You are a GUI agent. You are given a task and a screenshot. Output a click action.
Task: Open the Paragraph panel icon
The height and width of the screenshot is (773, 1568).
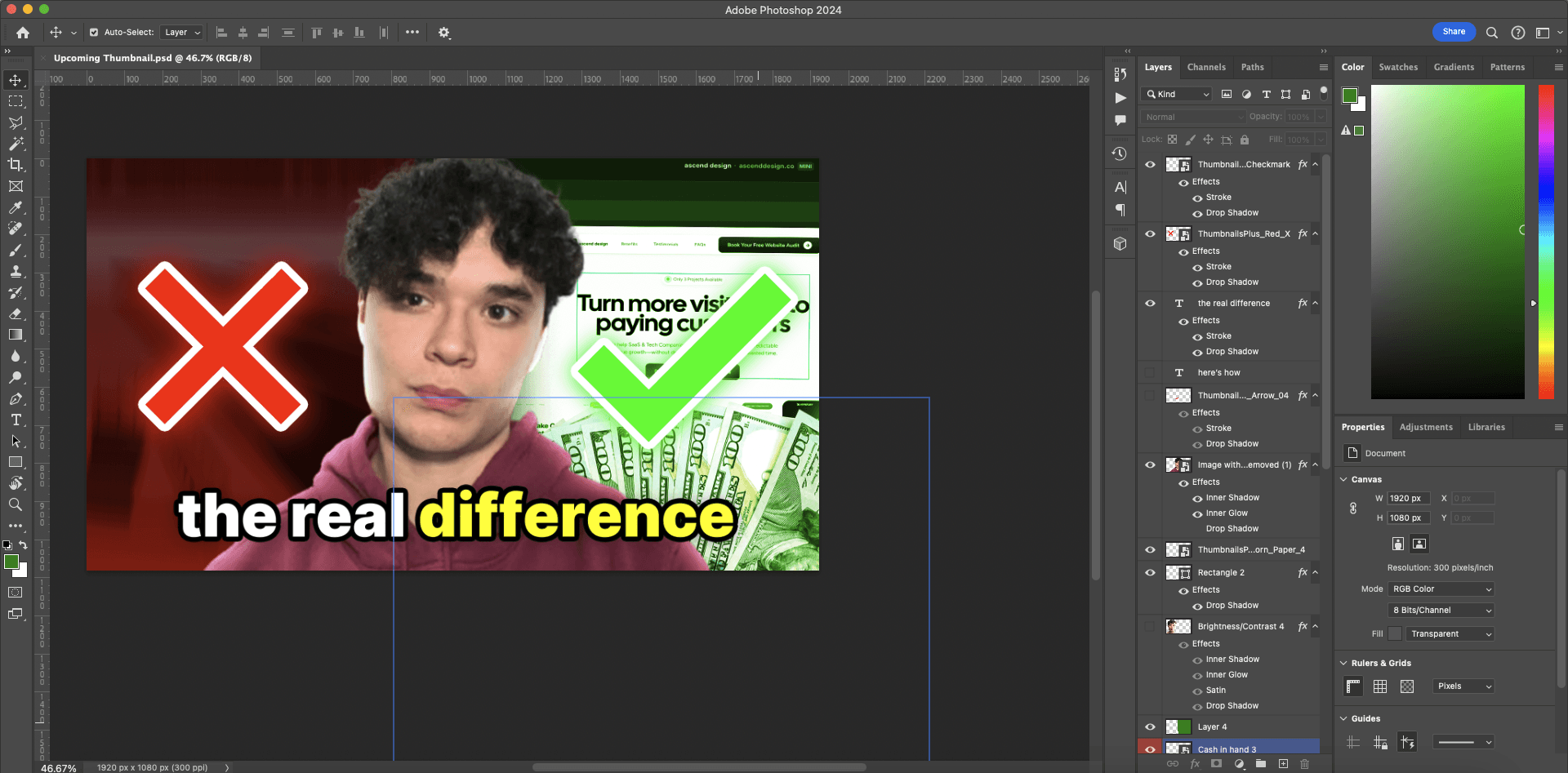coord(1120,210)
